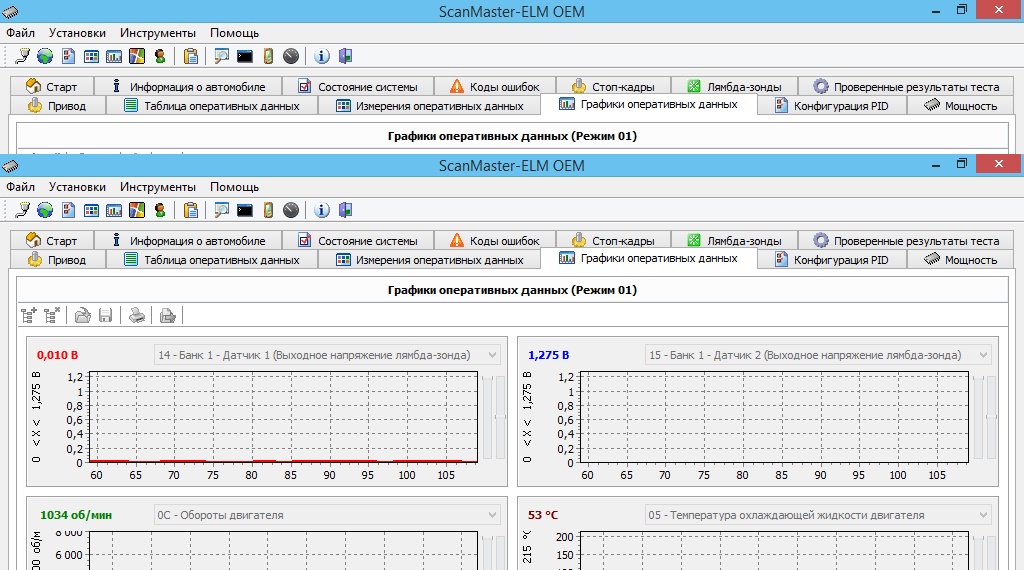Open the Инструменты menu in the front window
Viewport: 1024px width, 570px height.
pyautogui.click(x=158, y=187)
